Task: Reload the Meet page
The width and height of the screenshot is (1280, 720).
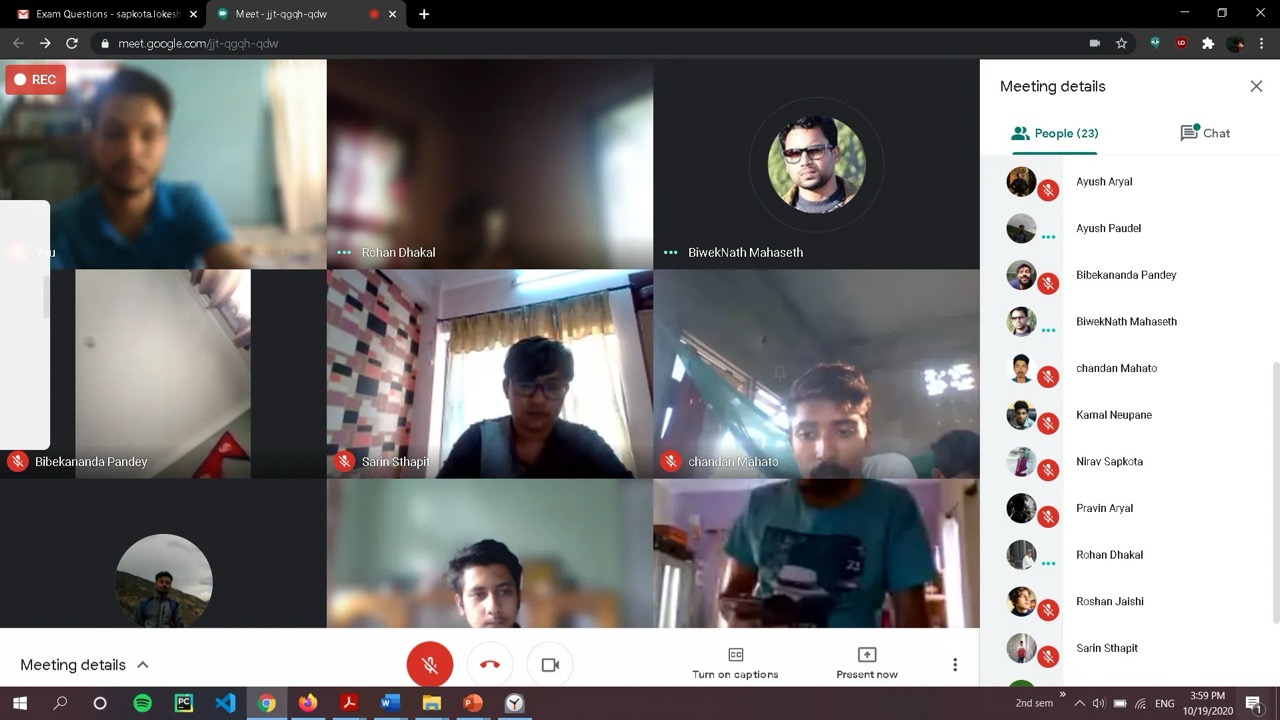Action: 72,43
